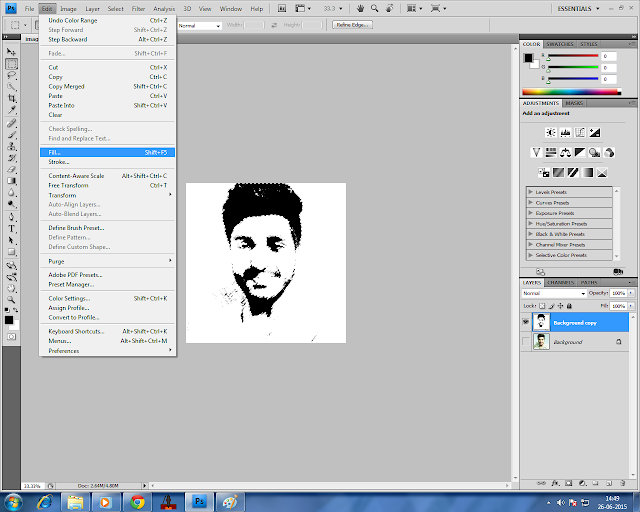
Task: Click Stroke... in the Edit menu
Action: (x=58, y=161)
